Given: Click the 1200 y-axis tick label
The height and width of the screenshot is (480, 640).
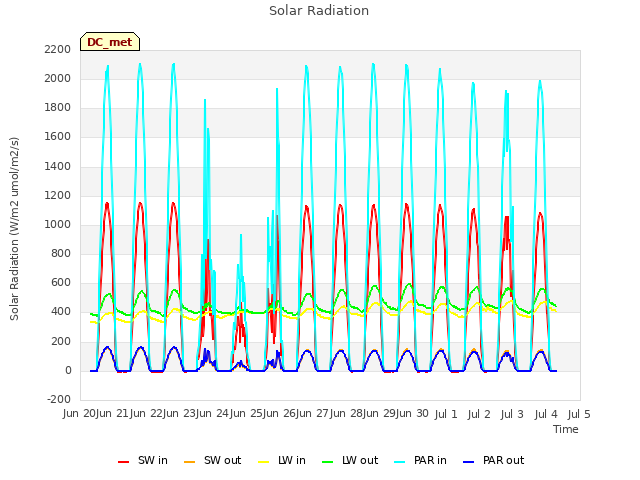Looking at the screenshot, I should [x=58, y=196].
